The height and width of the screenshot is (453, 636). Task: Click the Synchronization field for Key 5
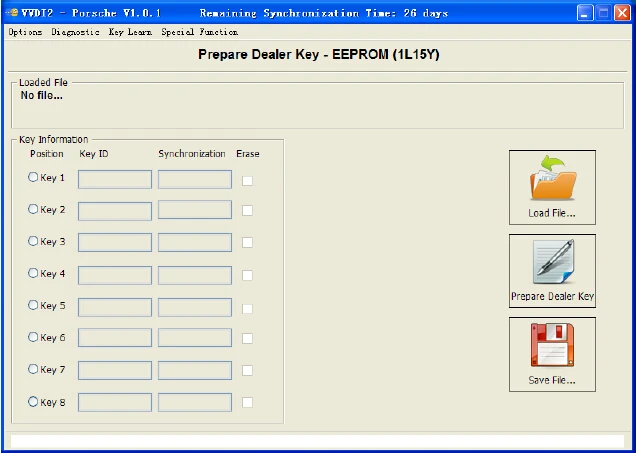pyautogui.click(x=195, y=307)
